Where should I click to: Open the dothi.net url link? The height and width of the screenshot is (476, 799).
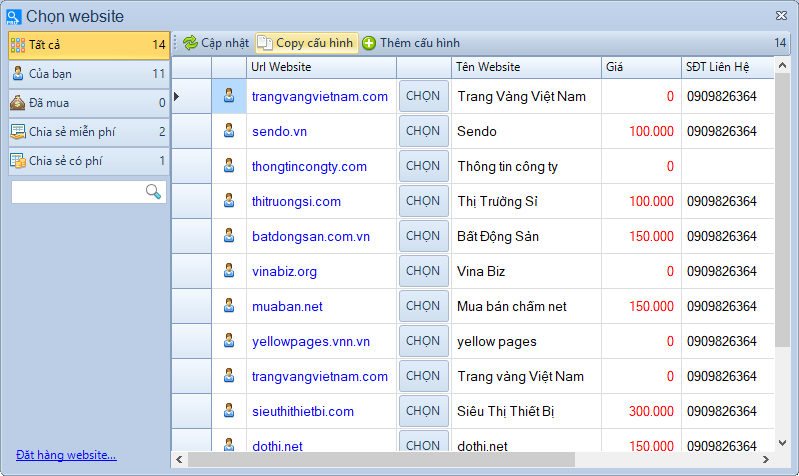(x=277, y=446)
